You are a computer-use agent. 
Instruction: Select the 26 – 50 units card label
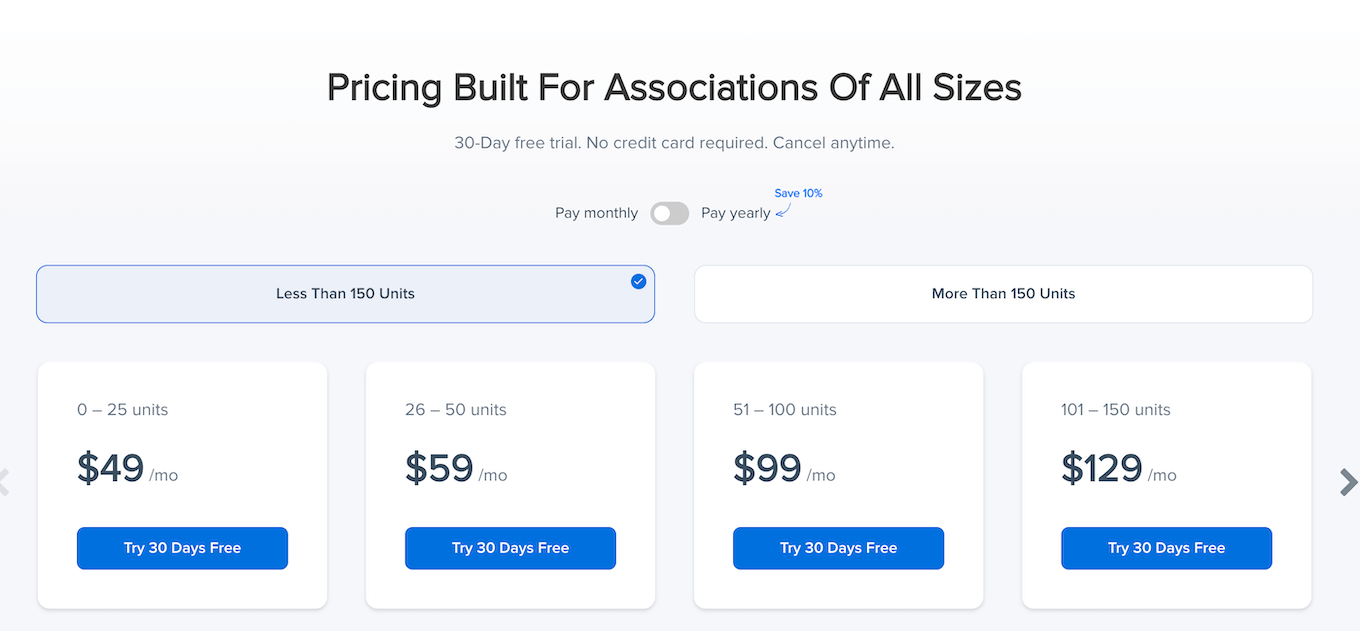tap(456, 410)
